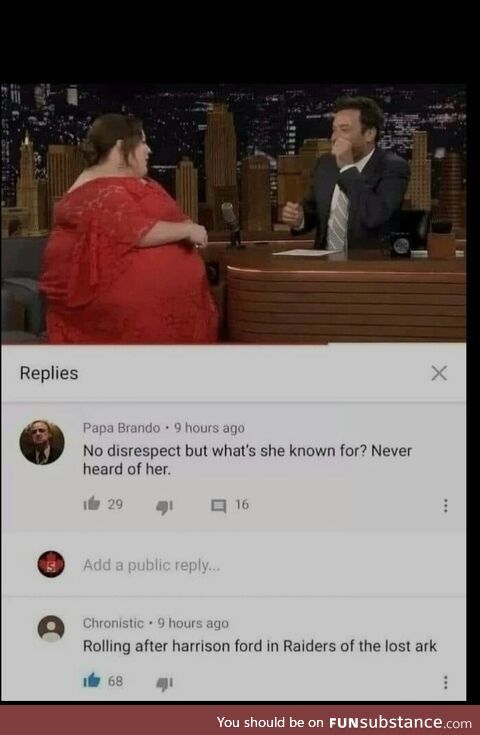Open more options for Papa Brando's comment
This screenshot has height=735, width=480.
[445, 505]
